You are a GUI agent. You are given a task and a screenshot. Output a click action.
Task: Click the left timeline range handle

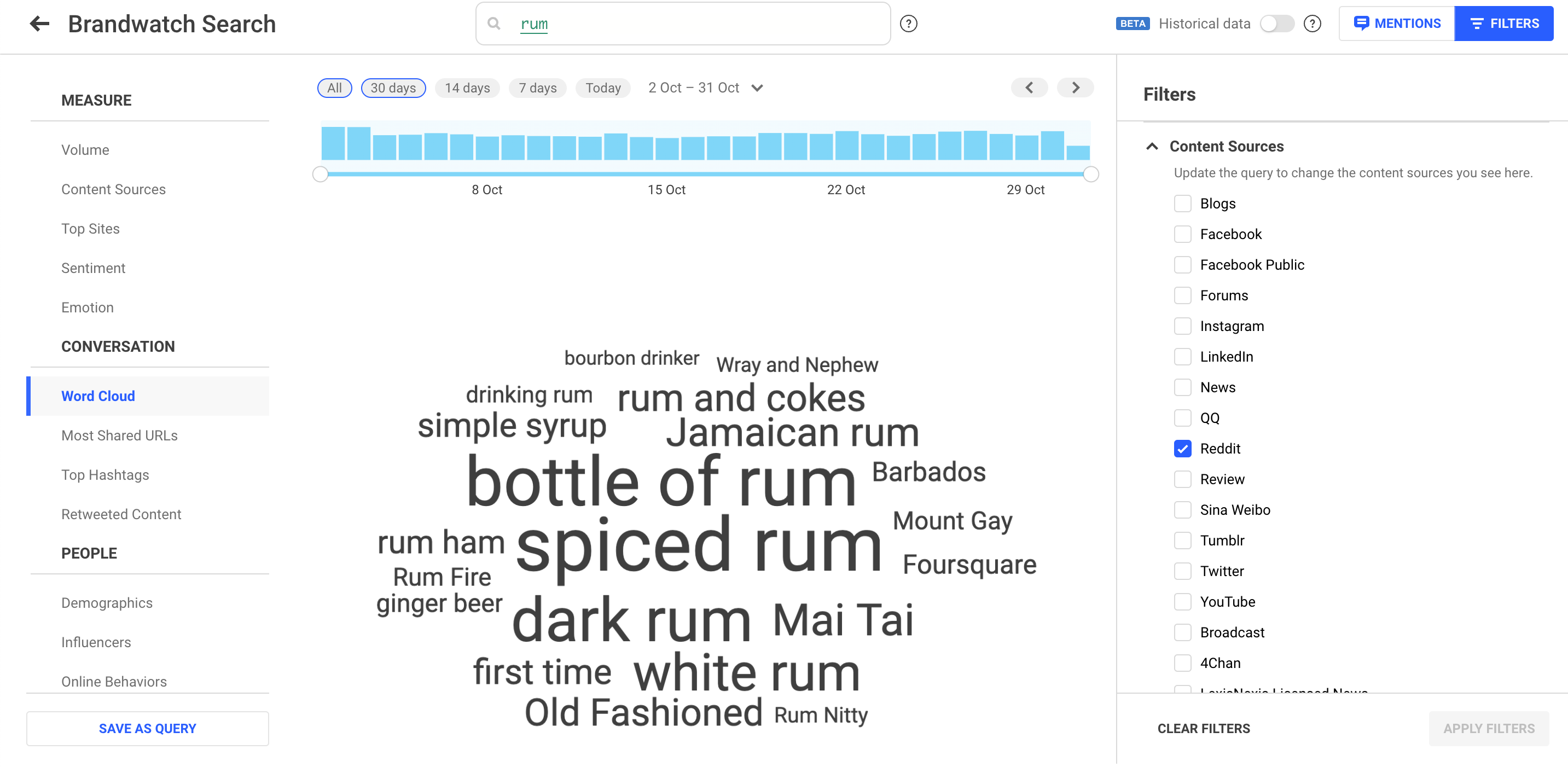point(320,174)
